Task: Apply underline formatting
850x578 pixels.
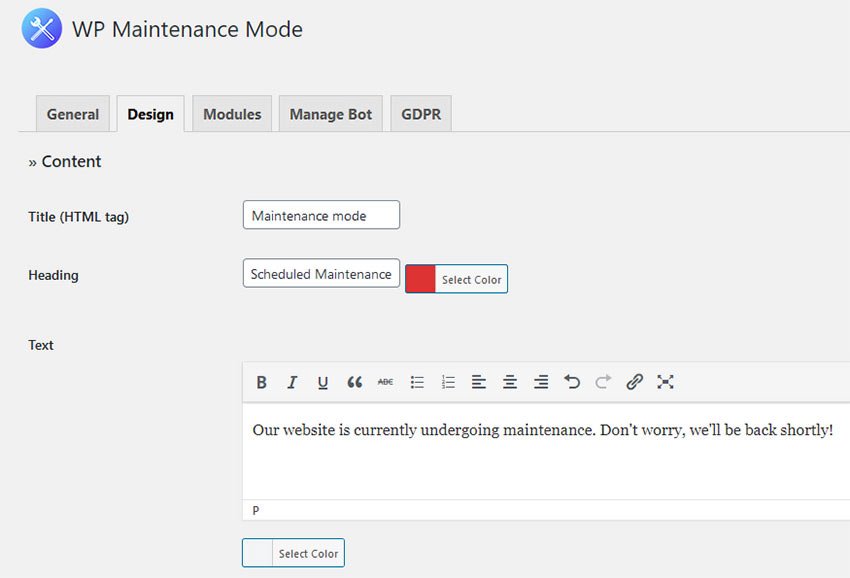Action: tap(323, 382)
